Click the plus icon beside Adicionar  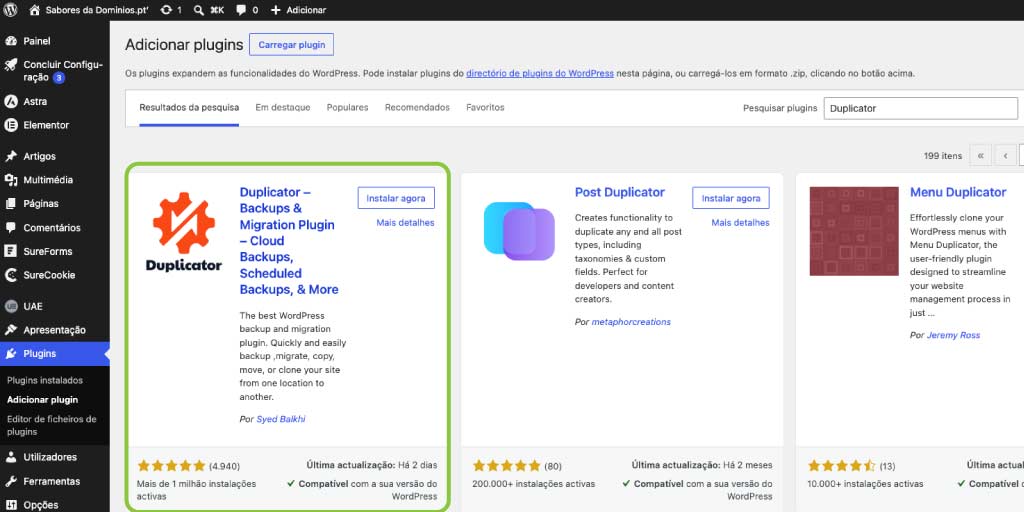pyautogui.click(x=276, y=10)
